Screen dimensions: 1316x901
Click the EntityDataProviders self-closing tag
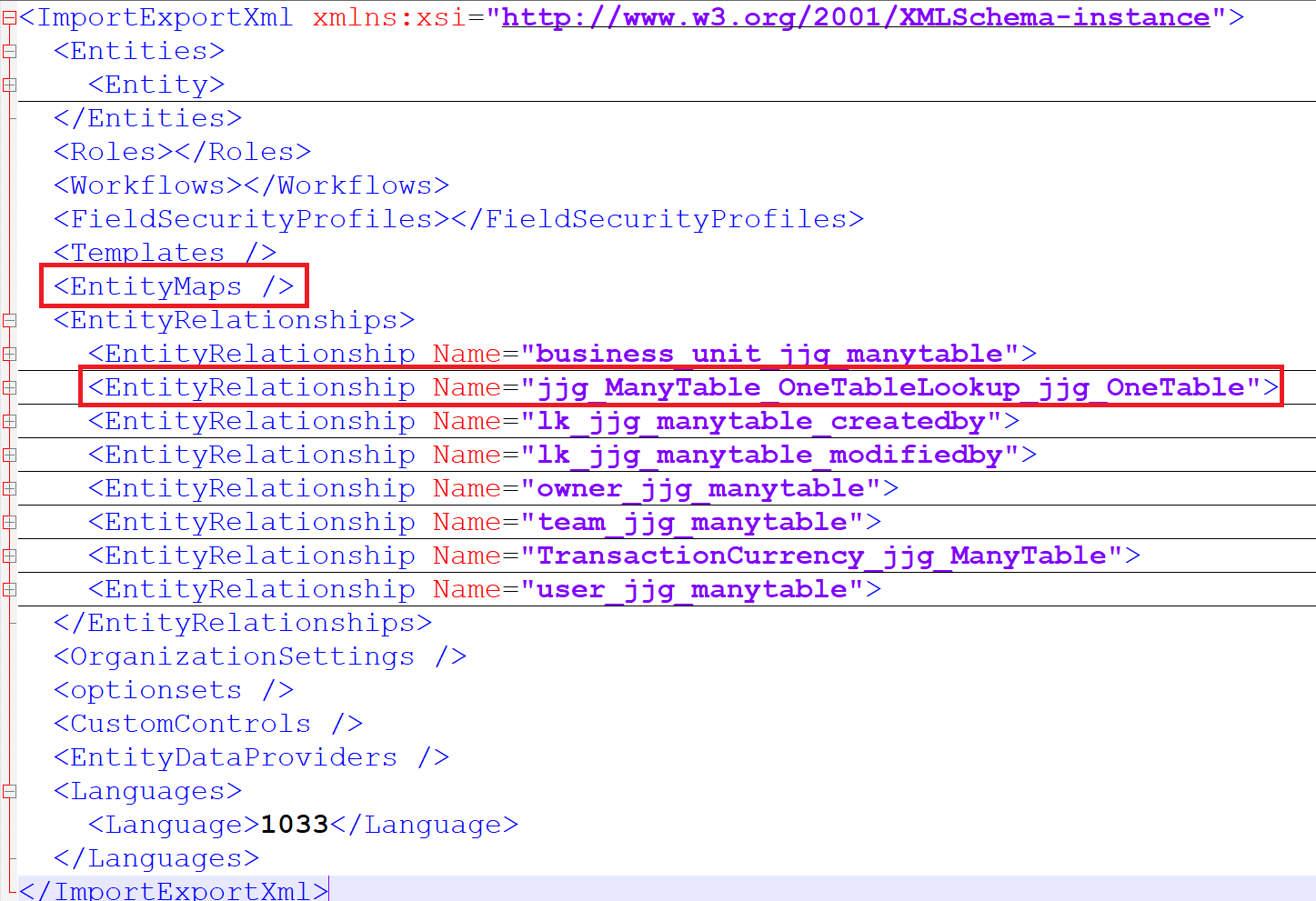[x=251, y=757]
